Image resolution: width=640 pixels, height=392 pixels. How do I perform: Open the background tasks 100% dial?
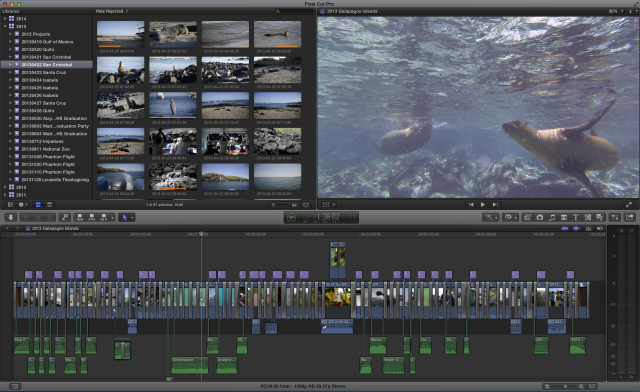[291, 218]
